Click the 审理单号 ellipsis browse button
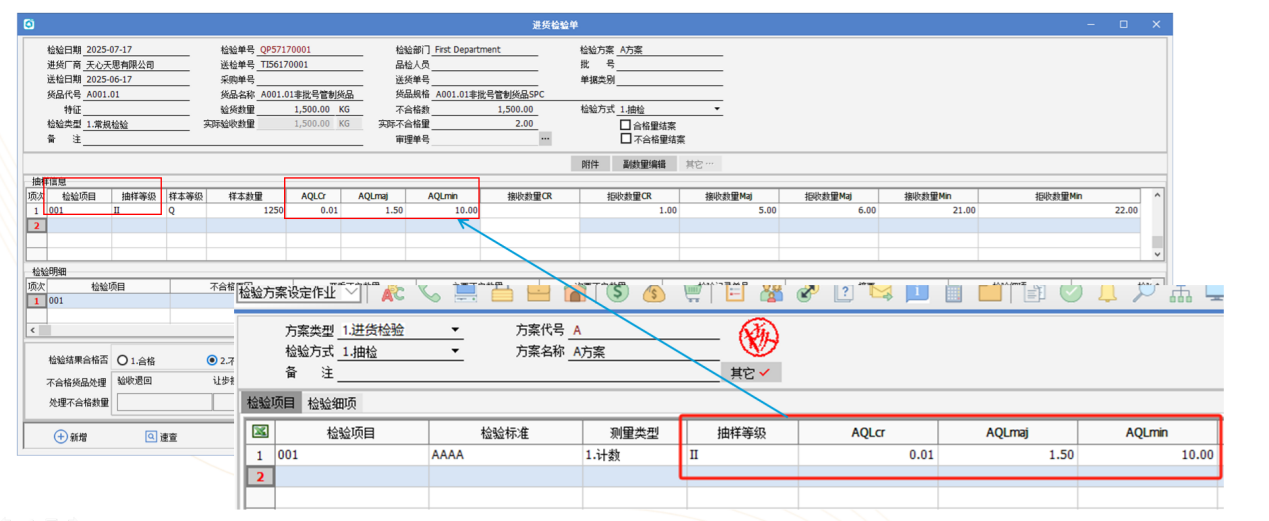The image size is (1269, 521). [545, 139]
